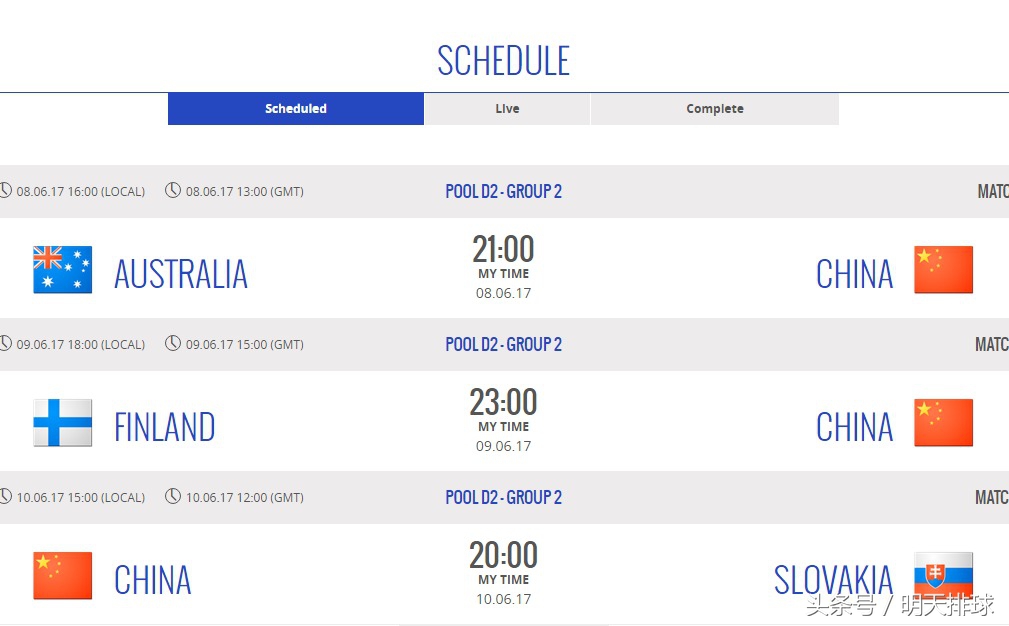
Task: Click the Australia flag icon
Action: click(62, 270)
